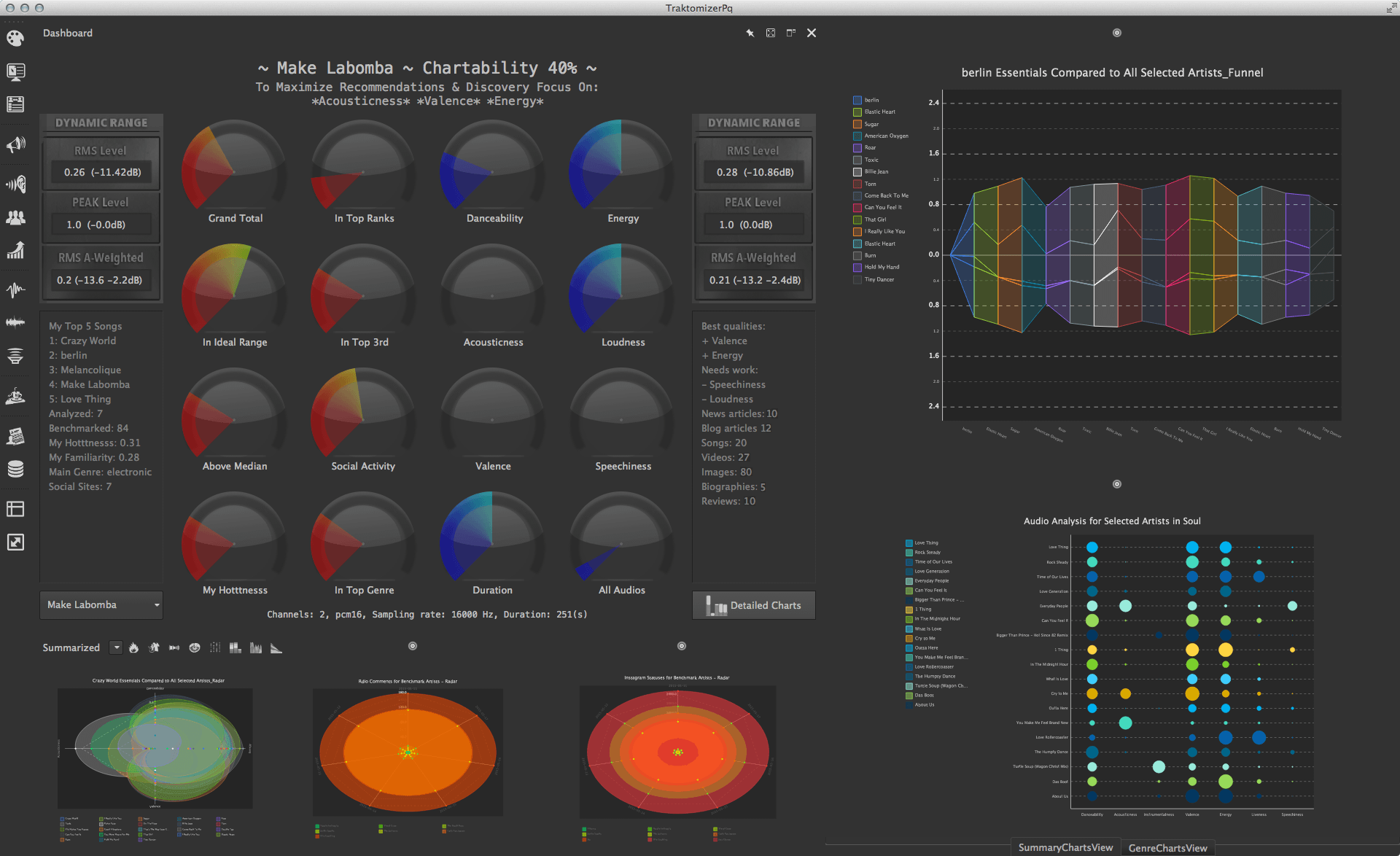Toggle the Love Thing legend checkbox
Viewport: 1400px width, 856px height.
909,543
